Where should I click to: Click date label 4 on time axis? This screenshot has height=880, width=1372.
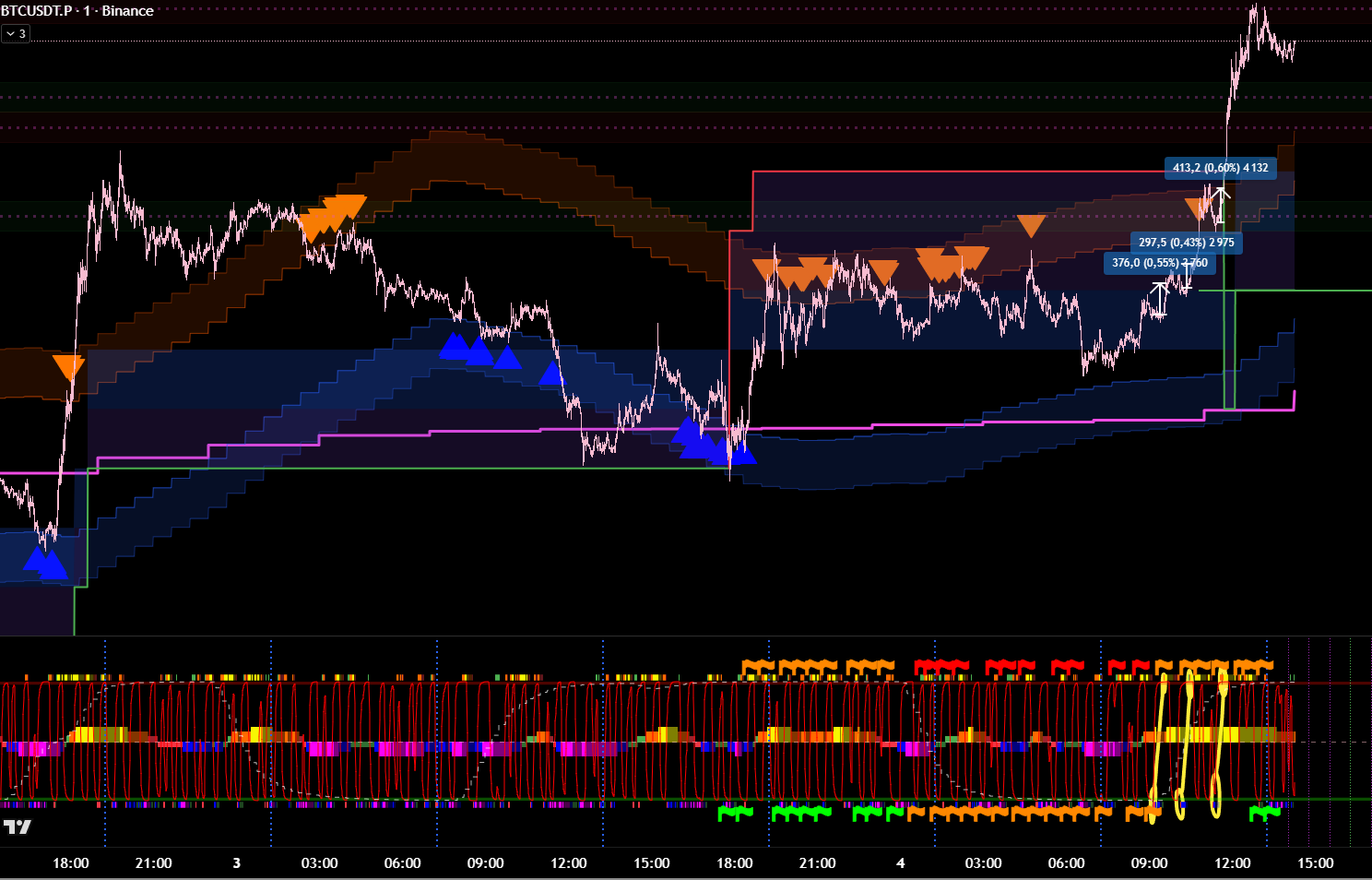click(900, 863)
